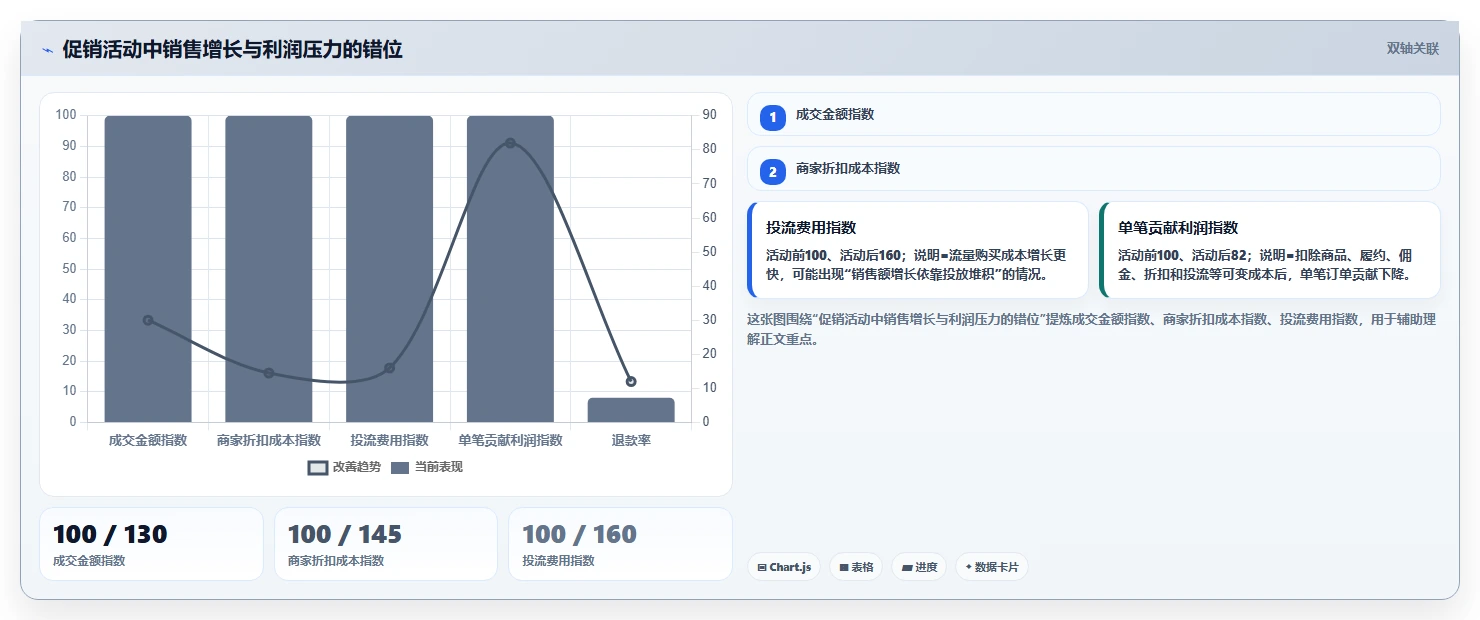Click the line point on 成交金额指数 bar
The image size is (1480, 620).
[148, 320]
